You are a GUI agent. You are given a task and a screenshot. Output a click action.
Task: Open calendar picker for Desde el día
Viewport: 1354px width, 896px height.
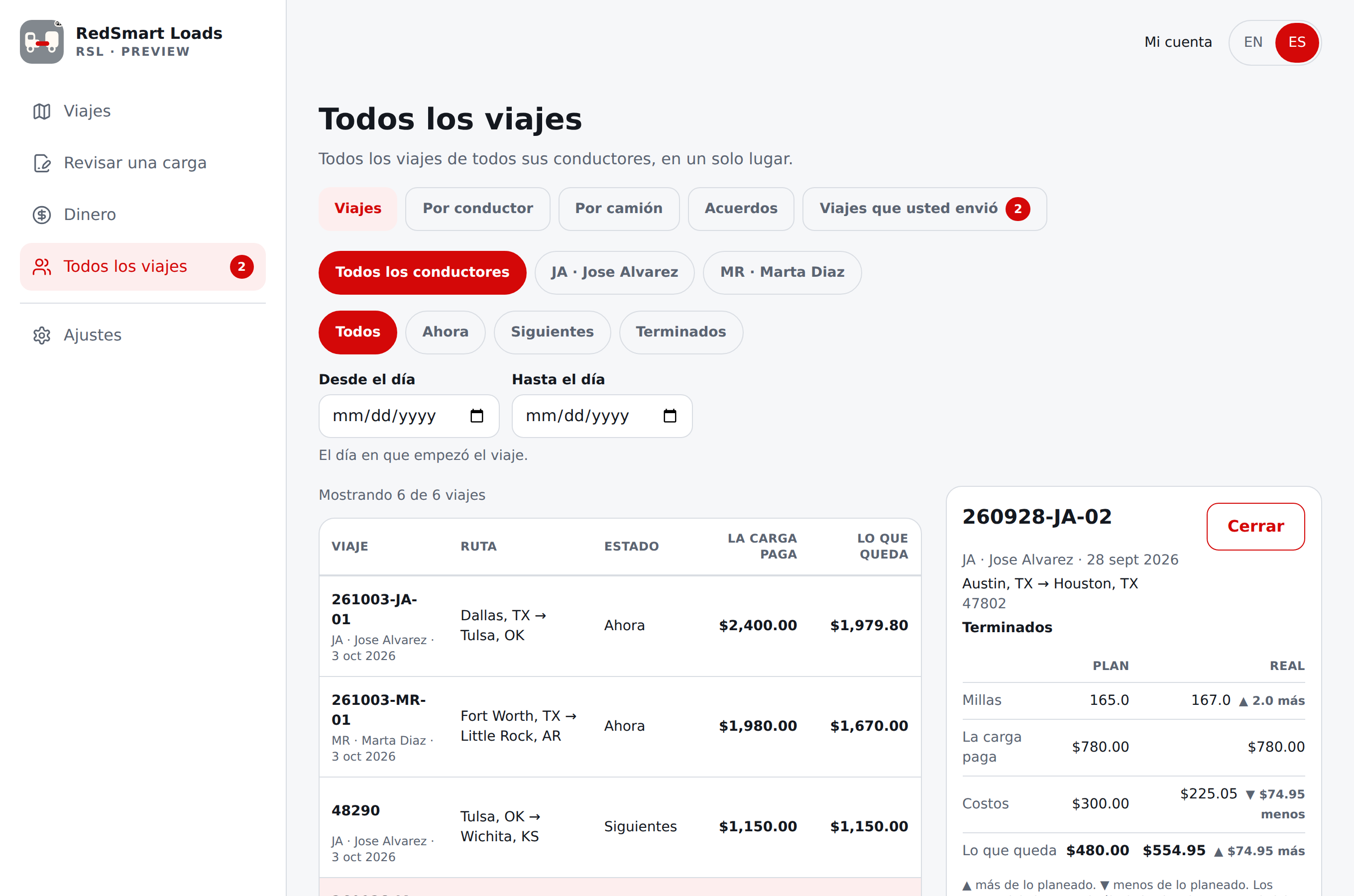(476, 416)
